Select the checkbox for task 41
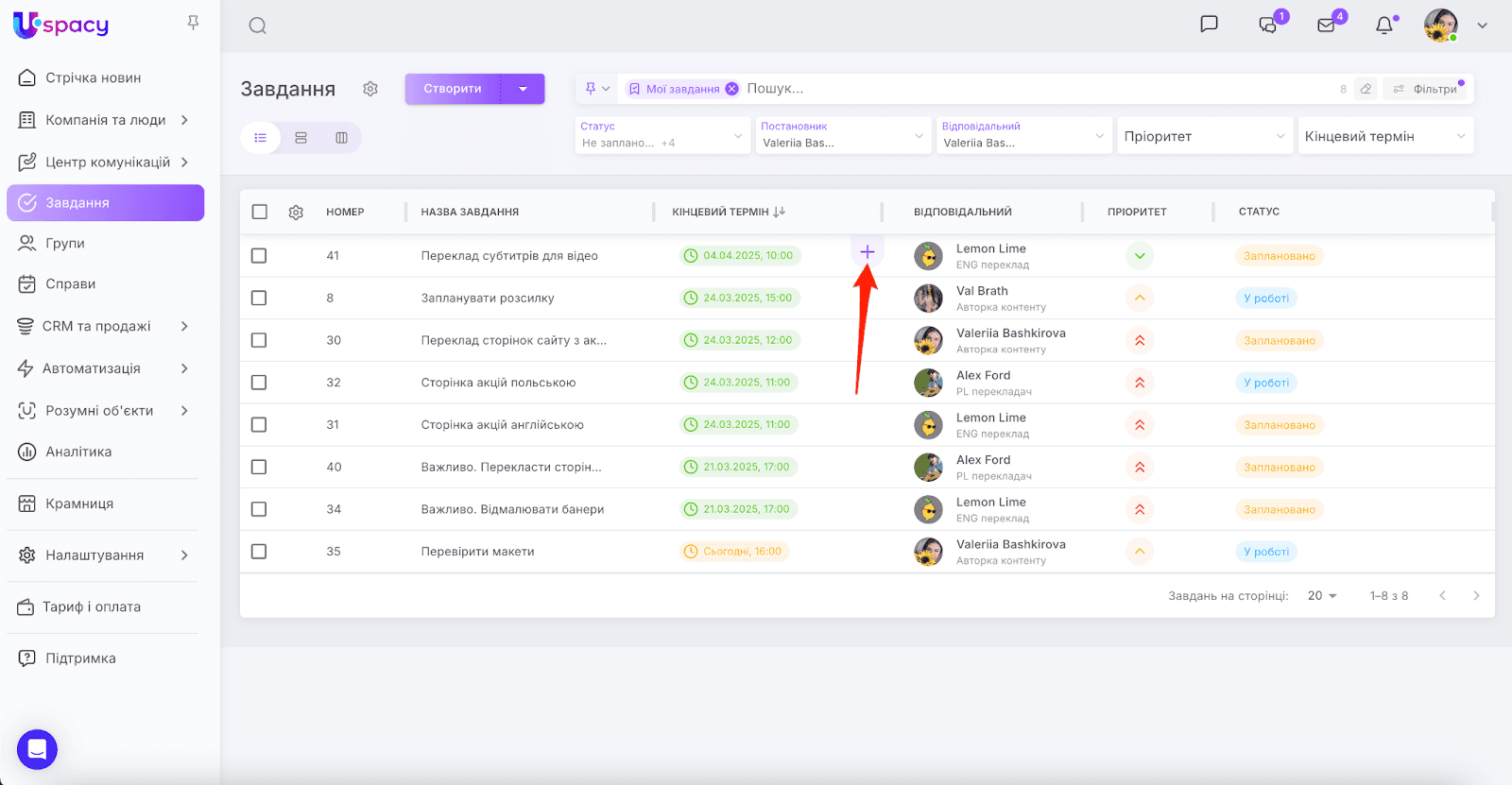This screenshot has height=785, width=1512. [x=259, y=256]
